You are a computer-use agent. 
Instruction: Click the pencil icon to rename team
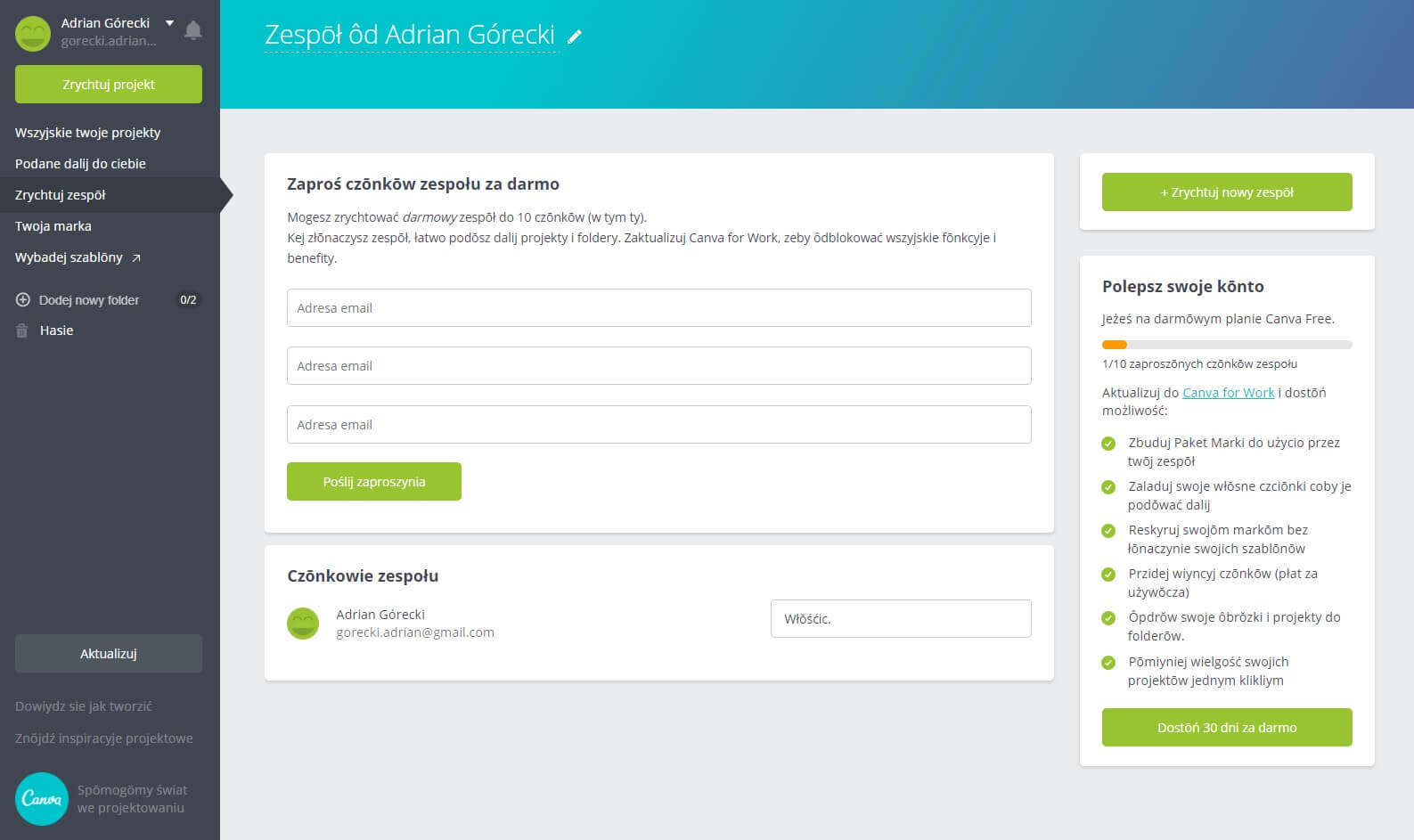(x=576, y=37)
